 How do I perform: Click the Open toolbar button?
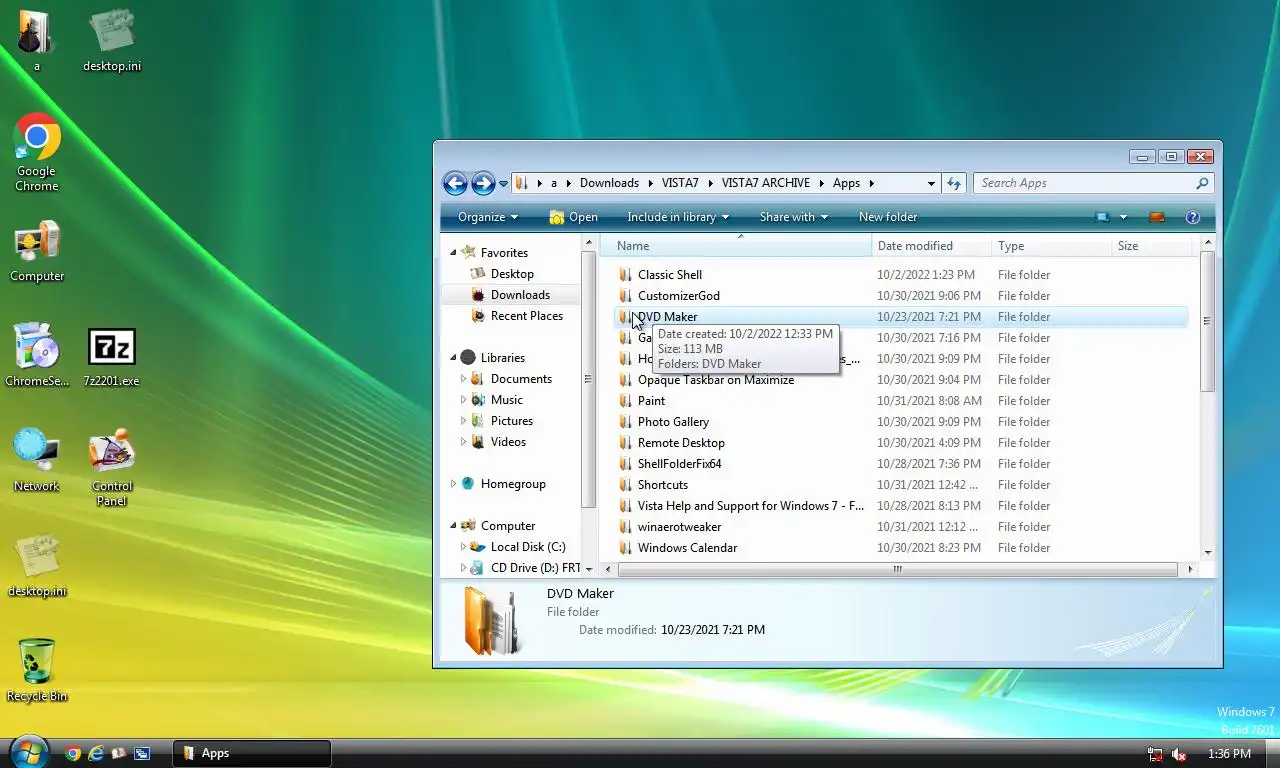573,217
